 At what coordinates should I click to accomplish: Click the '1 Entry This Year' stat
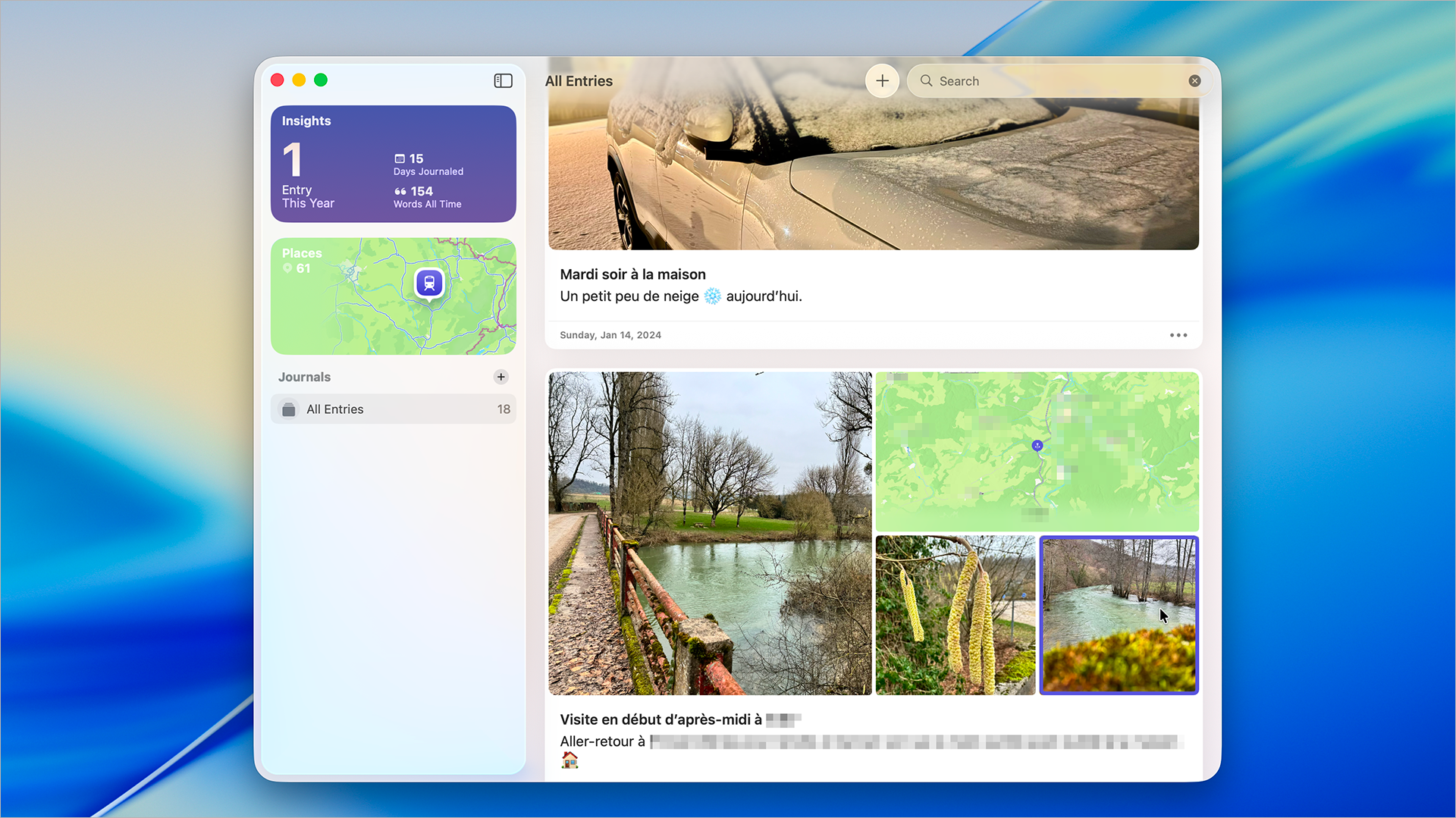click(x=308, y=176)
